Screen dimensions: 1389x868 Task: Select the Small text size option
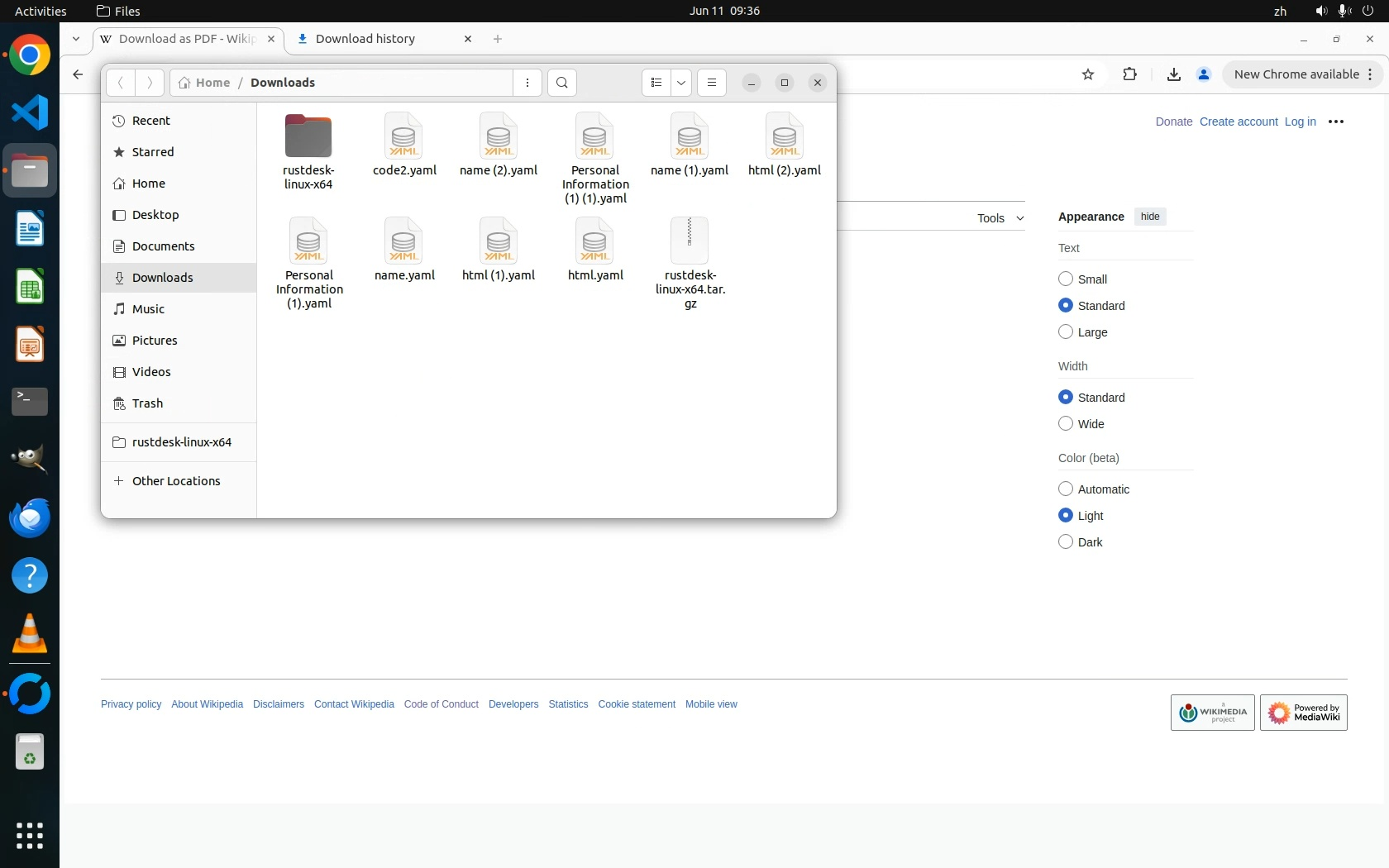click(x=1066, y=279)
